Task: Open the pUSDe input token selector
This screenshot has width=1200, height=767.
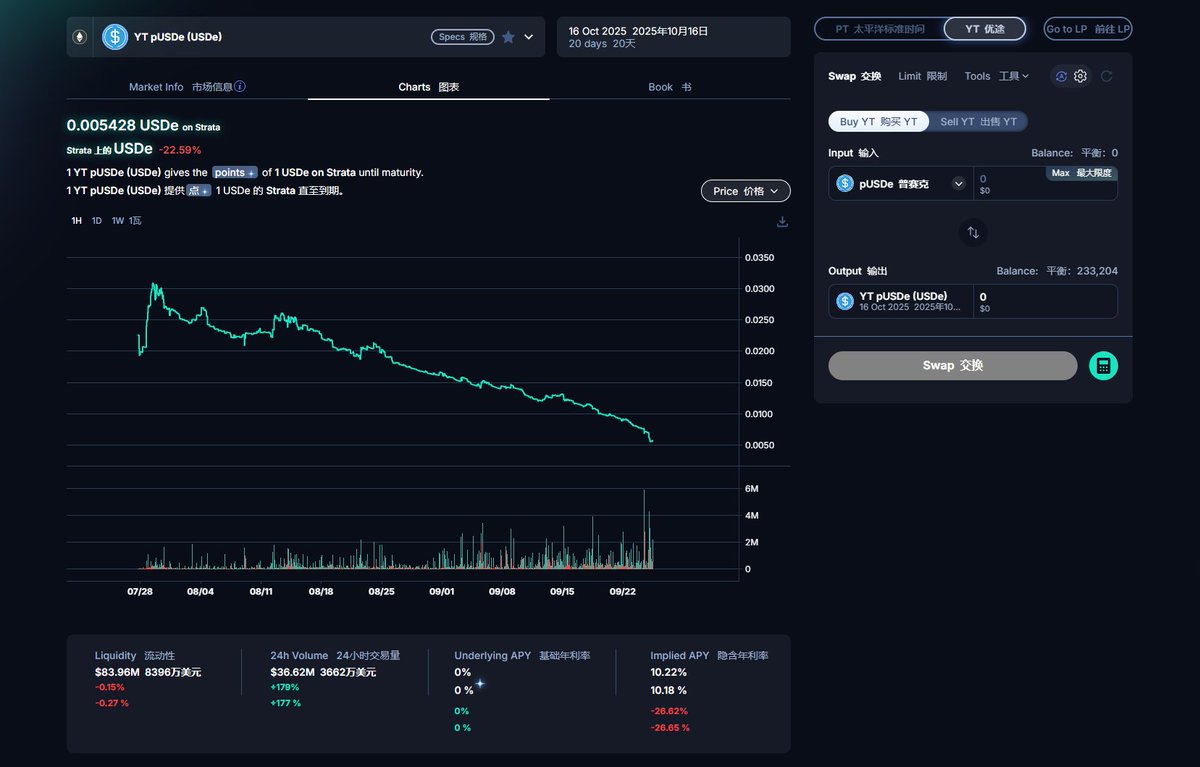Action: 900,184
